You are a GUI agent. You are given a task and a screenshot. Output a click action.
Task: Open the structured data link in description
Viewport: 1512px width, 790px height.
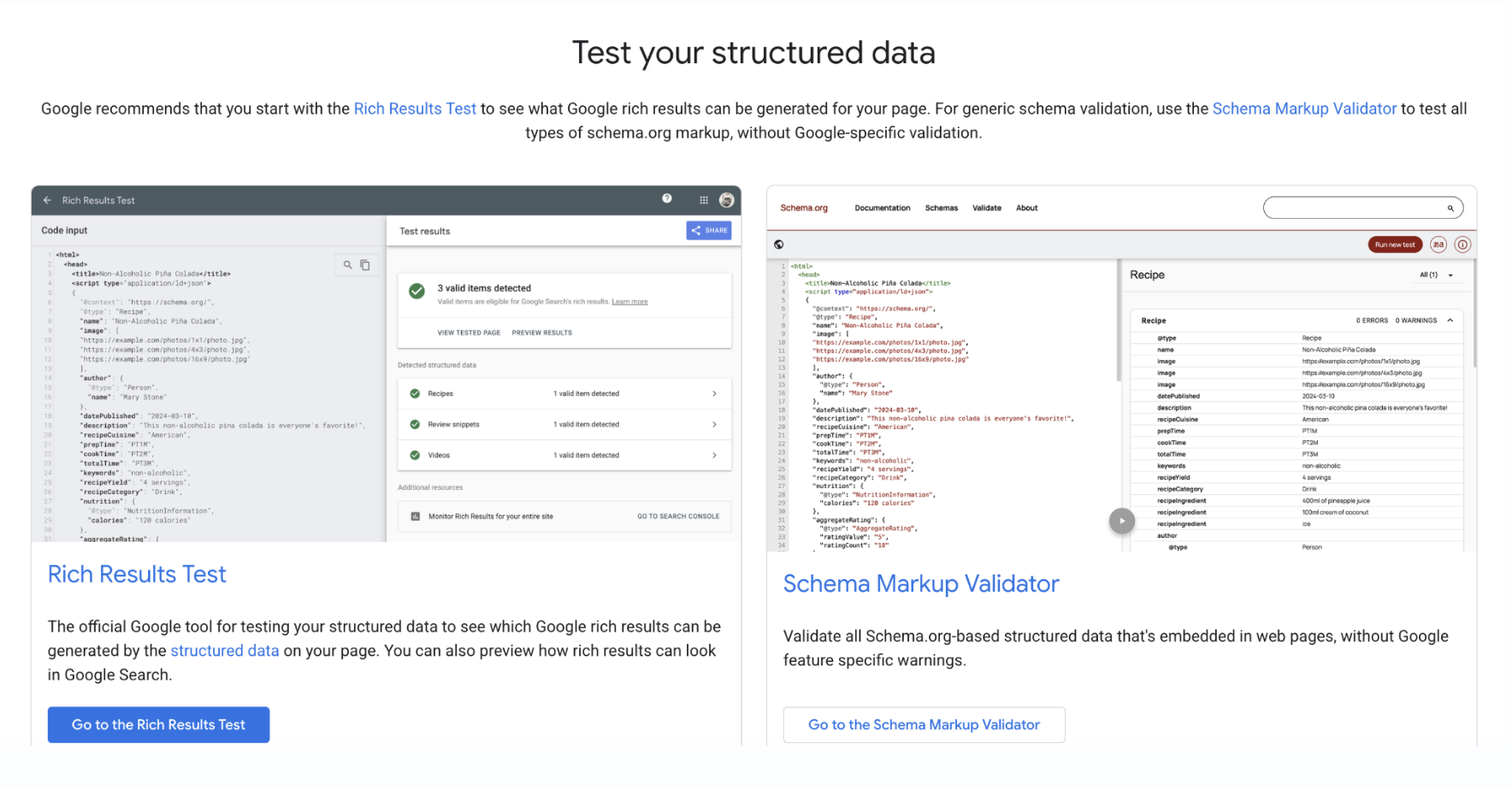click(225, 651)
